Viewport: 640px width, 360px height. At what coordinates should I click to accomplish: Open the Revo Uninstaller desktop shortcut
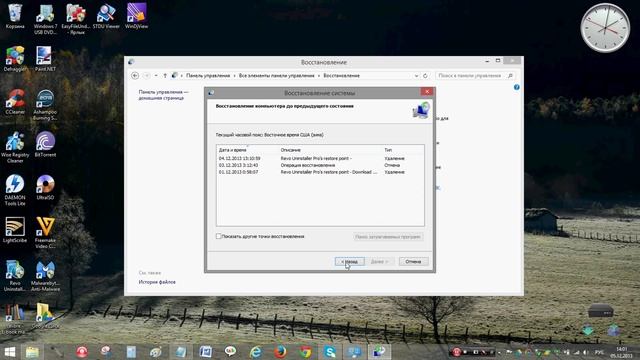[x=15, y=276]
